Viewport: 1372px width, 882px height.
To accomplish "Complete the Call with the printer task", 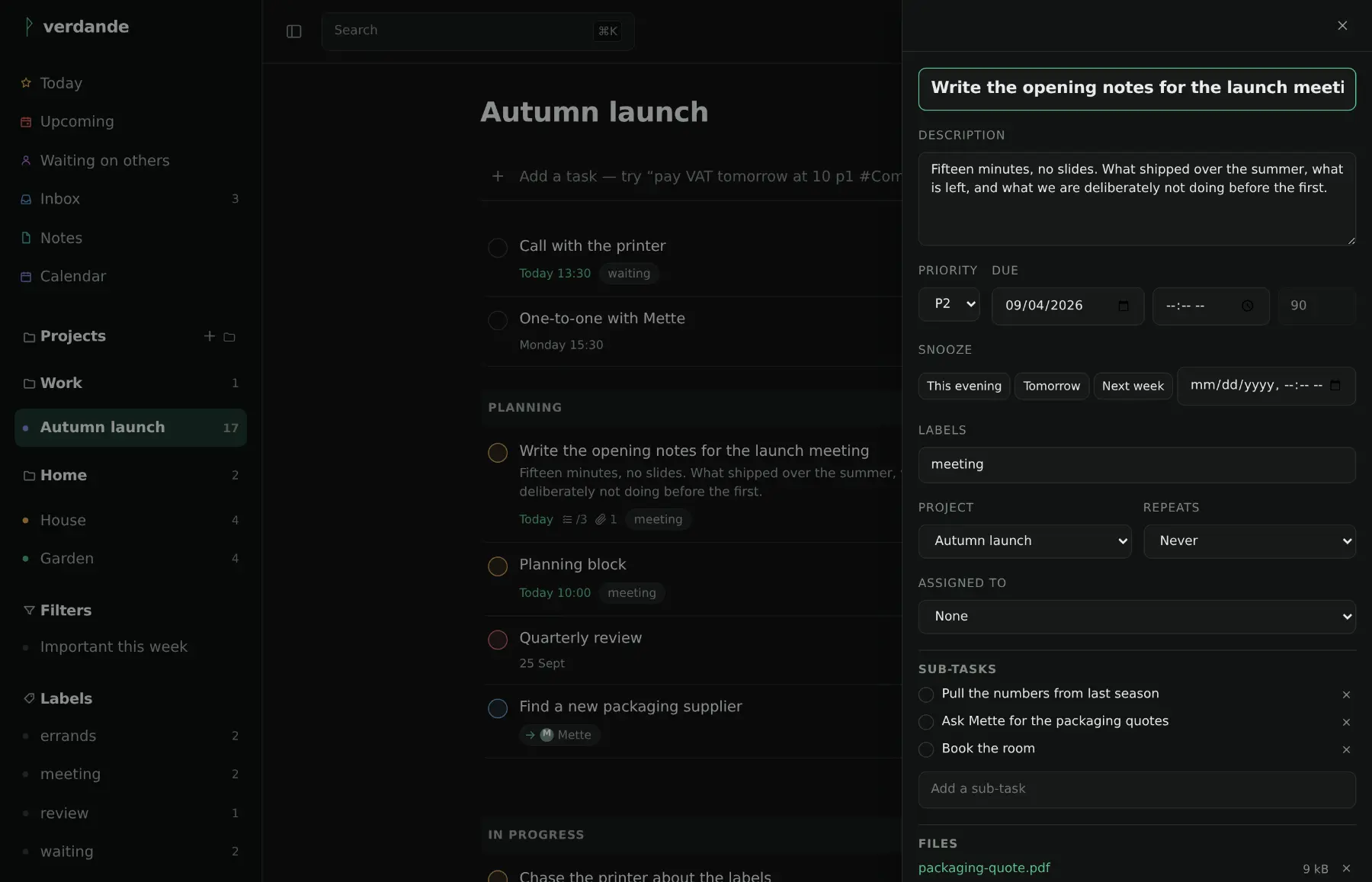I will point(498,248).
